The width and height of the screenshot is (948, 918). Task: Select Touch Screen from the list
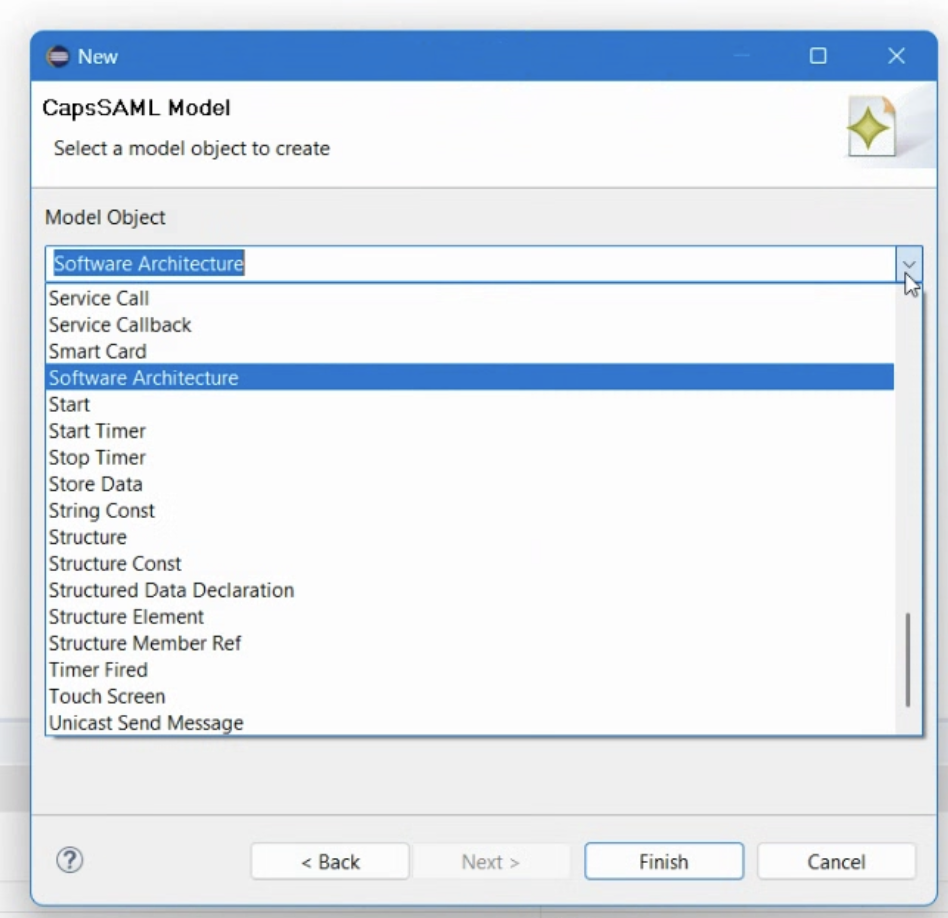click(107, 696)
